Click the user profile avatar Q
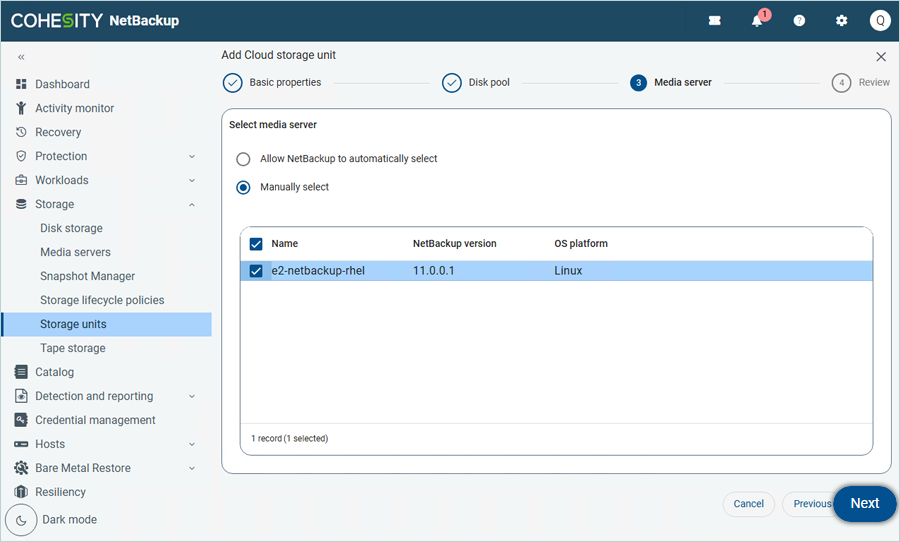 pos(879,21)
